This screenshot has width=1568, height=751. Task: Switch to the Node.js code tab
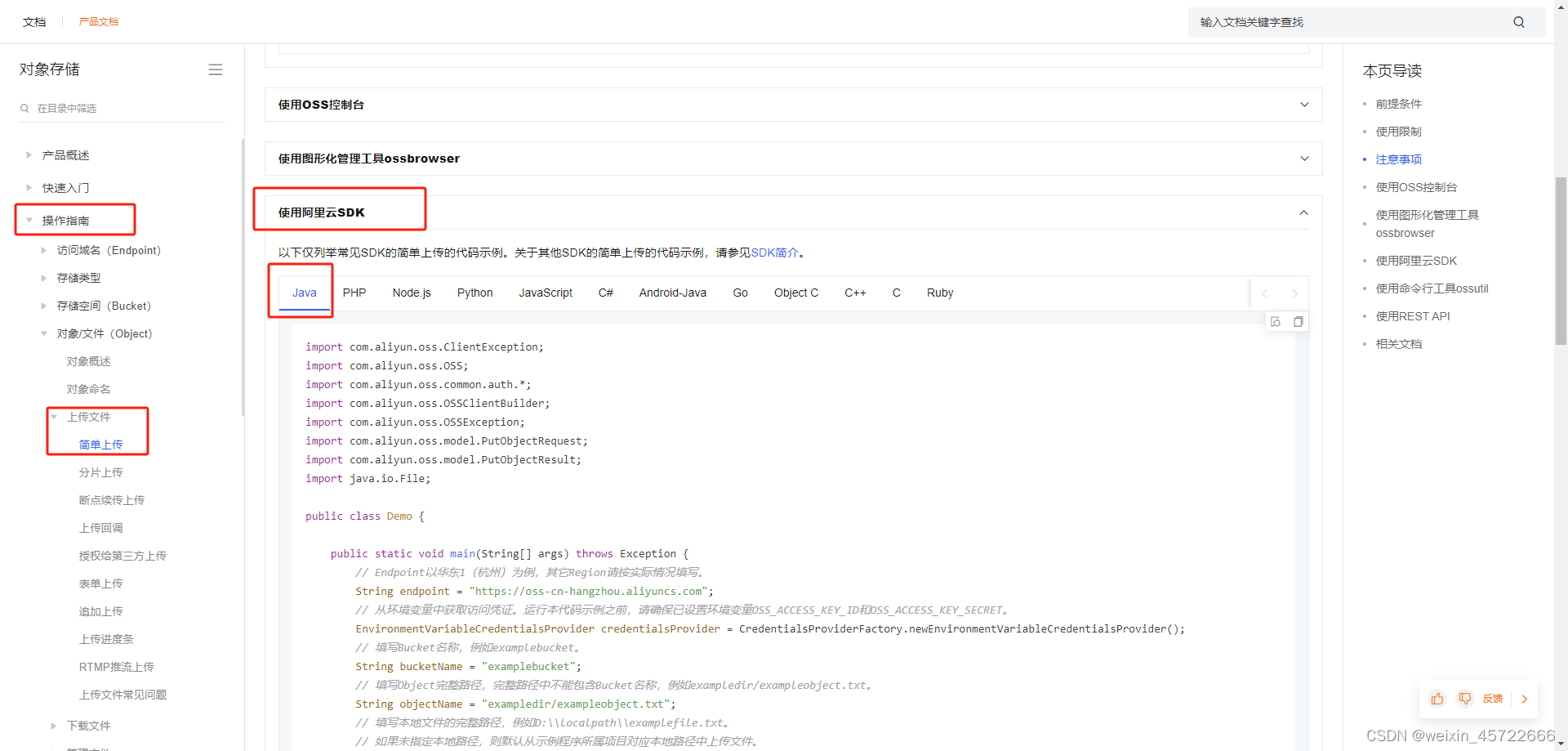412,293
